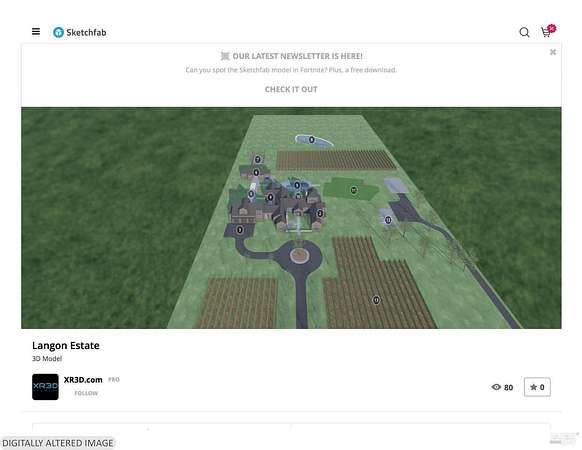
Task: Follow the XR3D.com author
Action: click(86, 393)
